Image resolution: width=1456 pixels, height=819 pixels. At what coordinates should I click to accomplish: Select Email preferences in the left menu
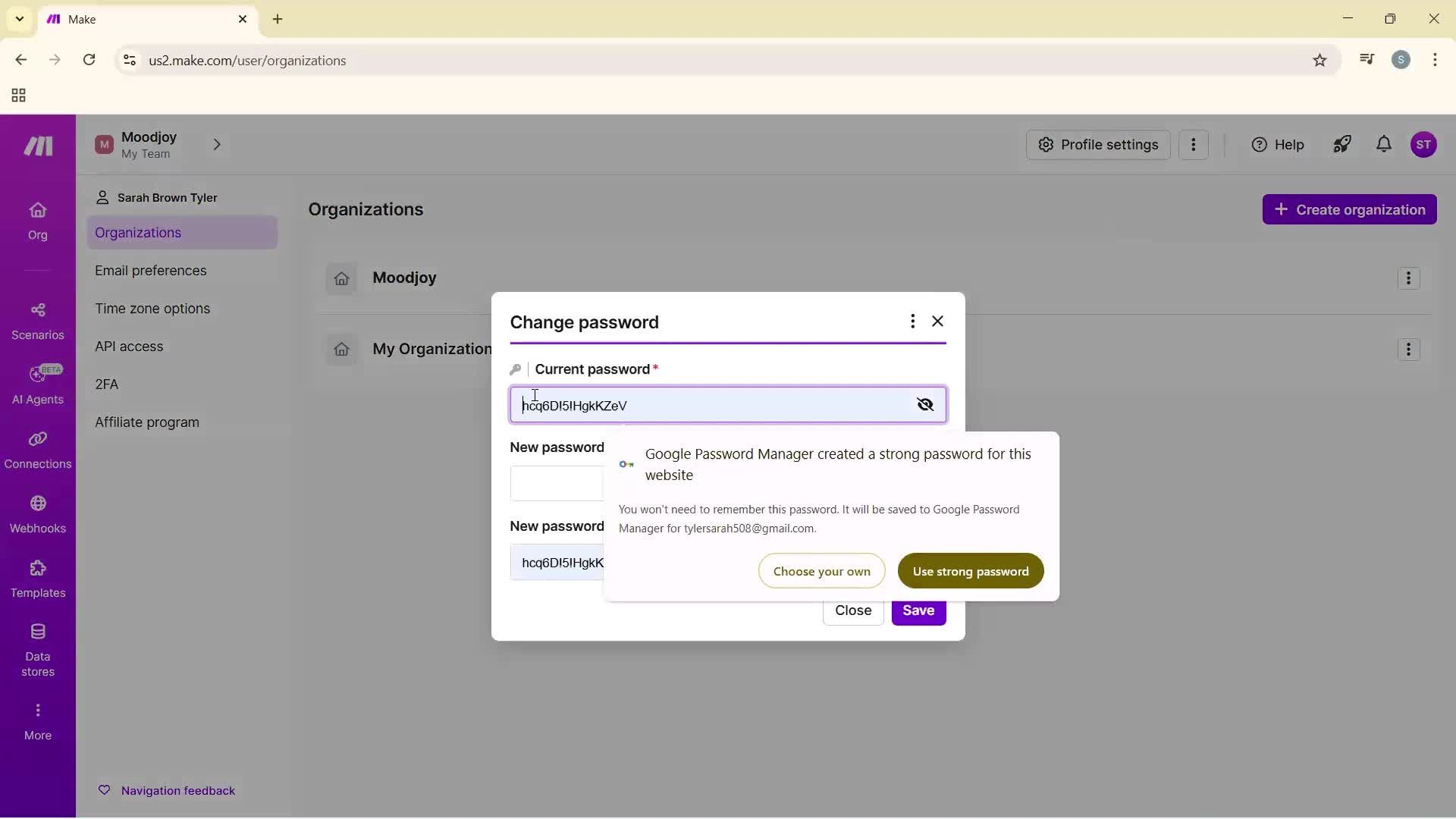[x=151, y=271]
